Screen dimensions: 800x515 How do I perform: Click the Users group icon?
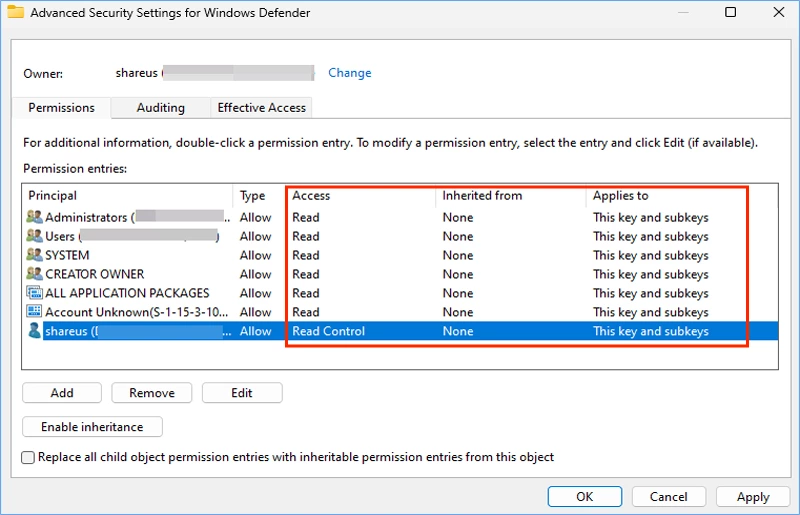coord(34,236)
